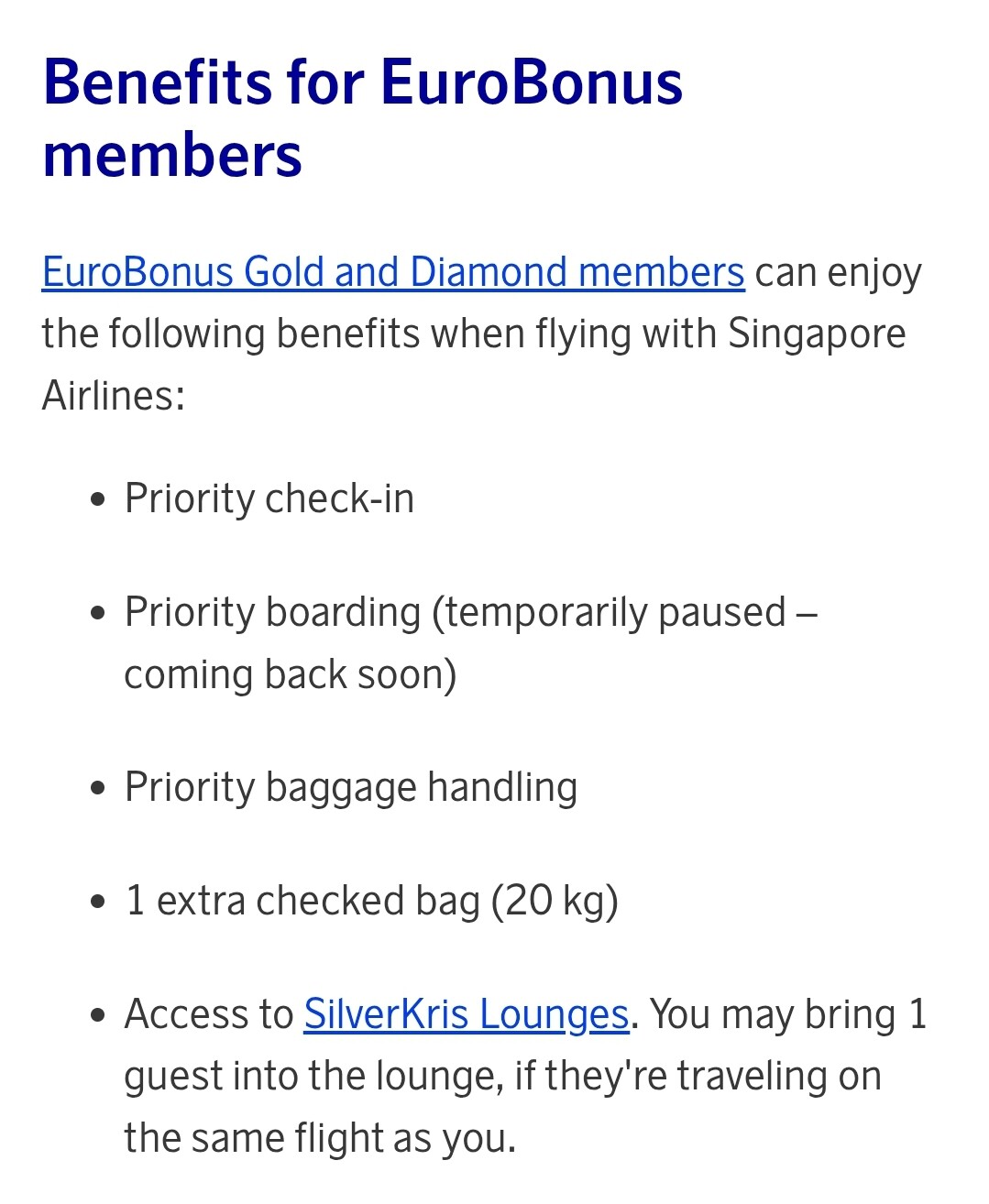Click the words 'coming back soon)'

291,674
